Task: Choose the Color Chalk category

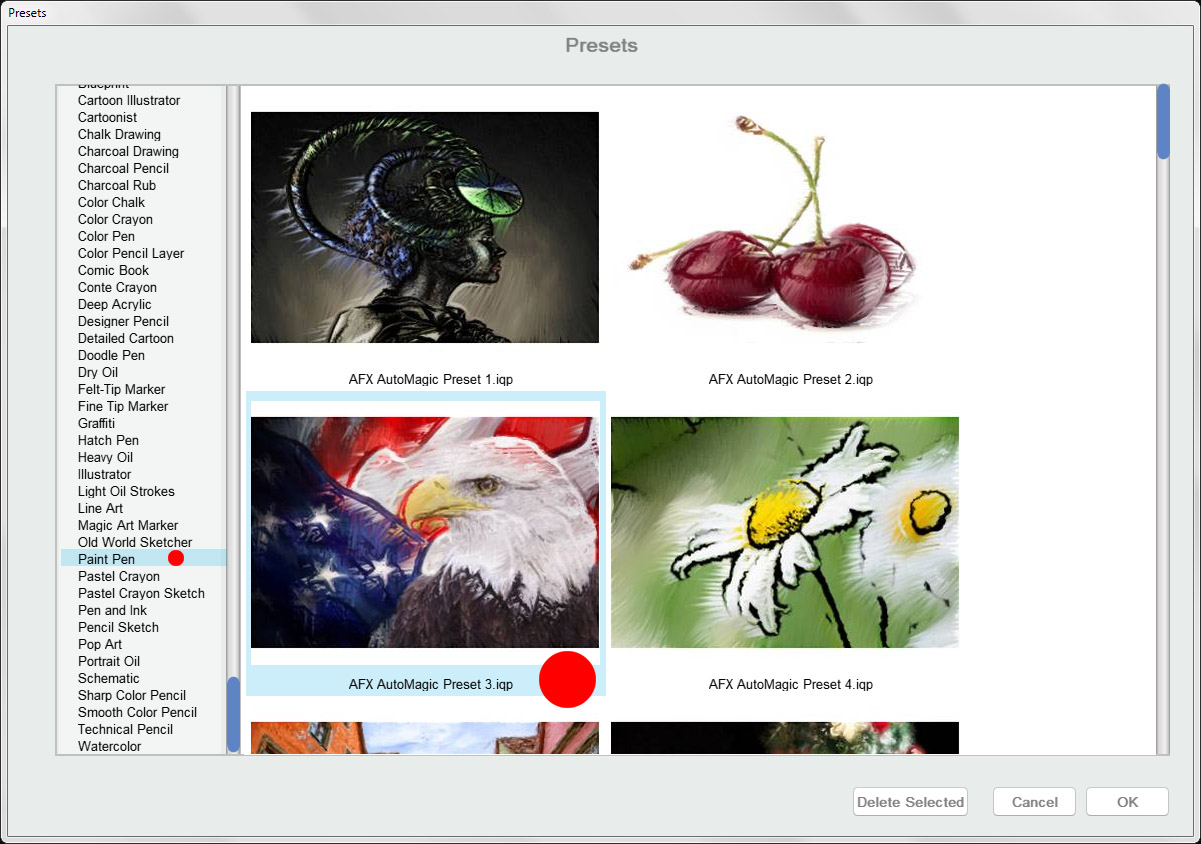Action: point(111,202)
